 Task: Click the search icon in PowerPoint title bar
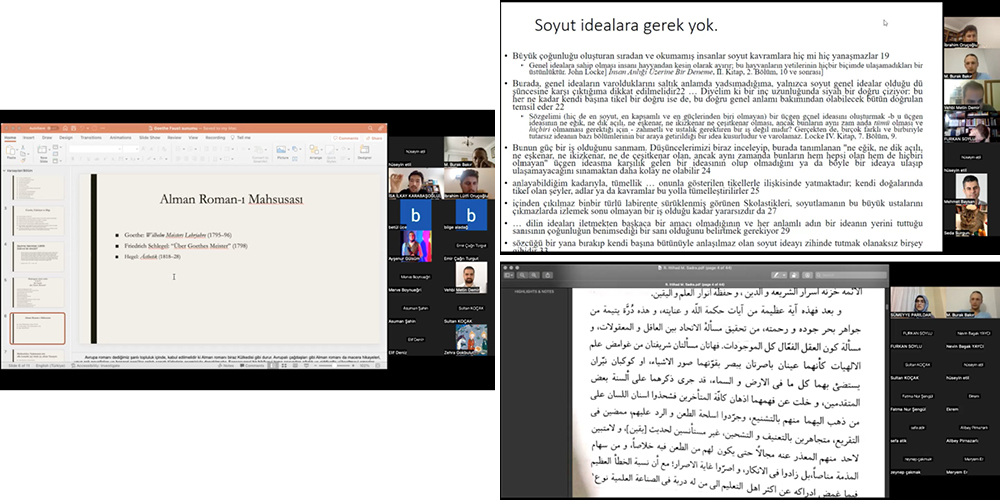tap(370, 128)
